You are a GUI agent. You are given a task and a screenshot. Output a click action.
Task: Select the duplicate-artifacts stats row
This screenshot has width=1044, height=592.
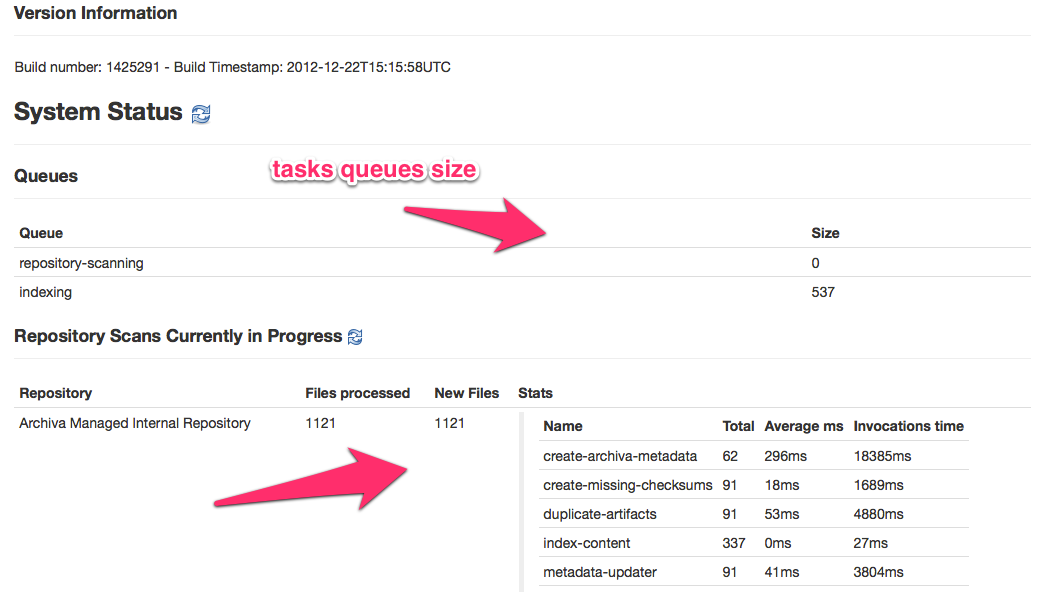tap(600, 514)
